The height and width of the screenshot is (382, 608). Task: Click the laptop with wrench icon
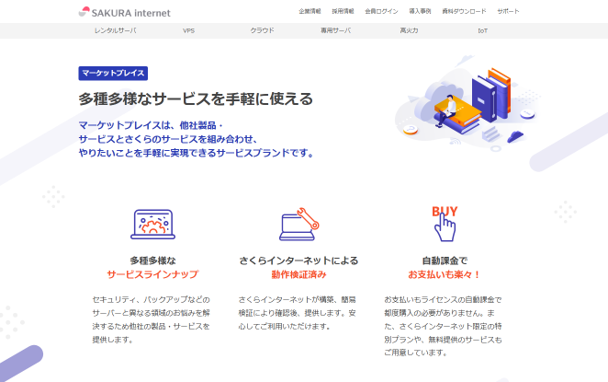pyautogui.click(x=299, y=224)
